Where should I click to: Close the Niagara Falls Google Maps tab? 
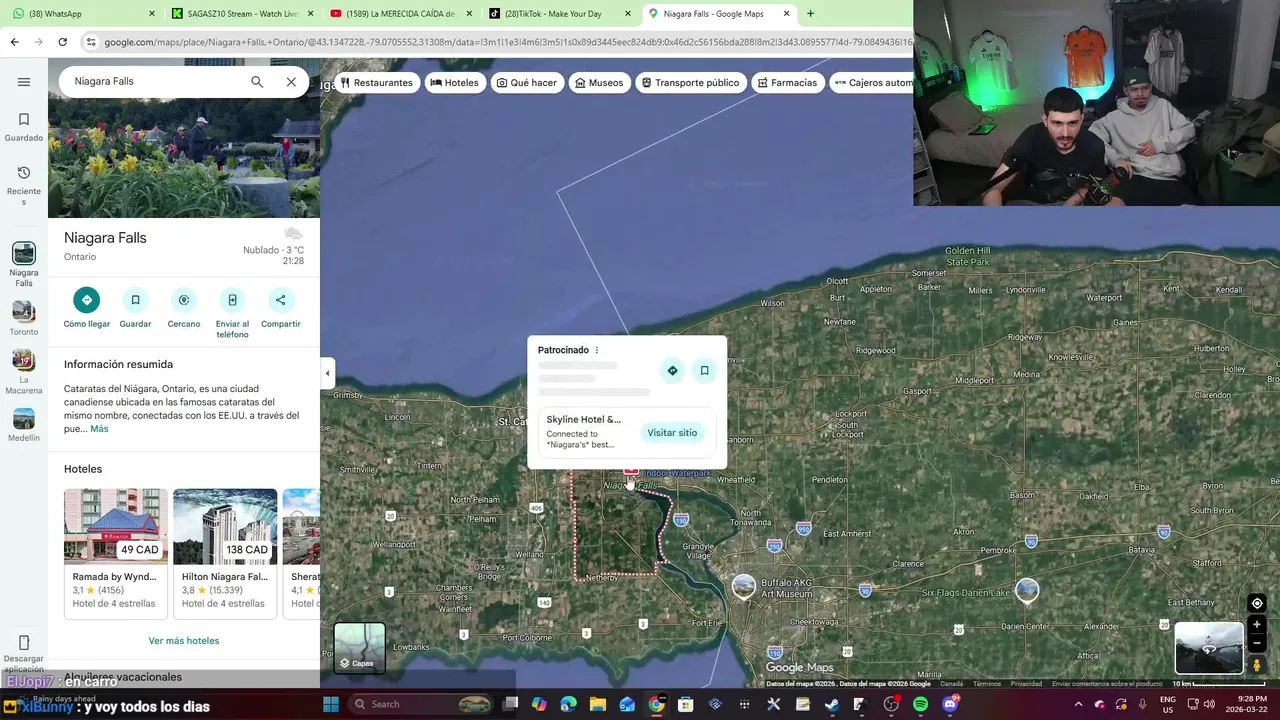click(x=786, y=14)
